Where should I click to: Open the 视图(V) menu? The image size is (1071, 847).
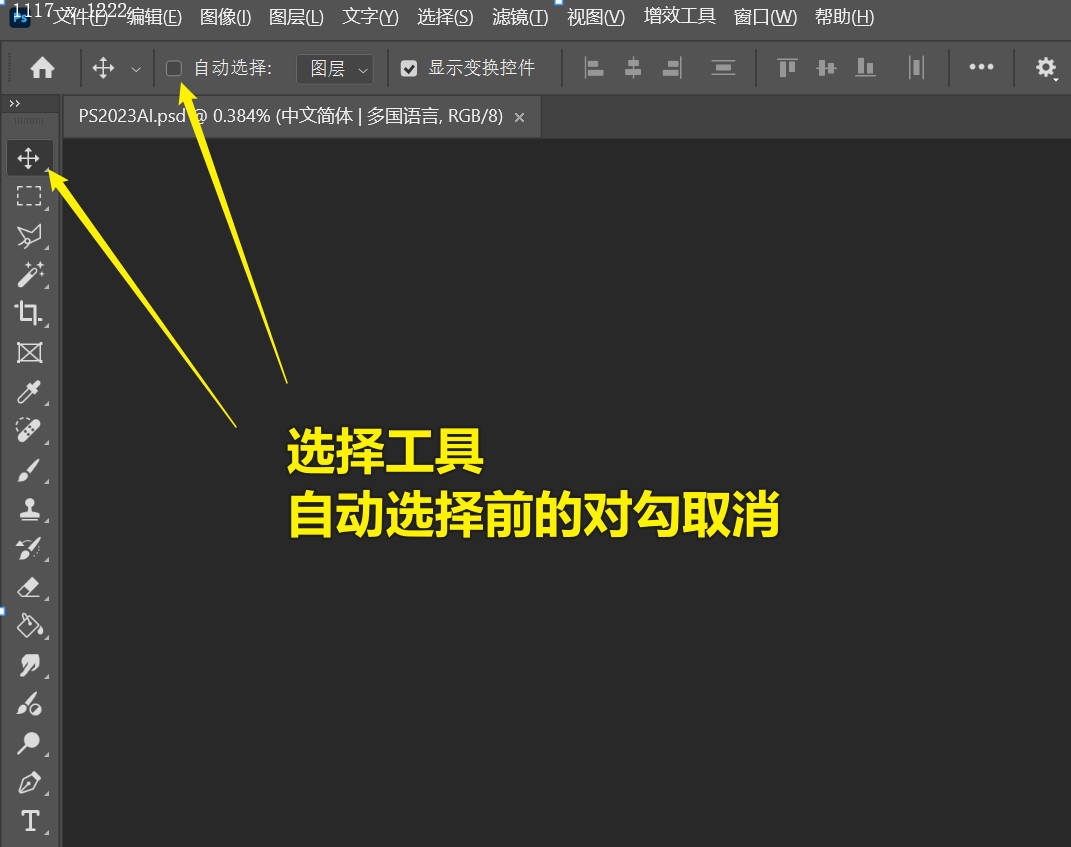click(596, 16)
